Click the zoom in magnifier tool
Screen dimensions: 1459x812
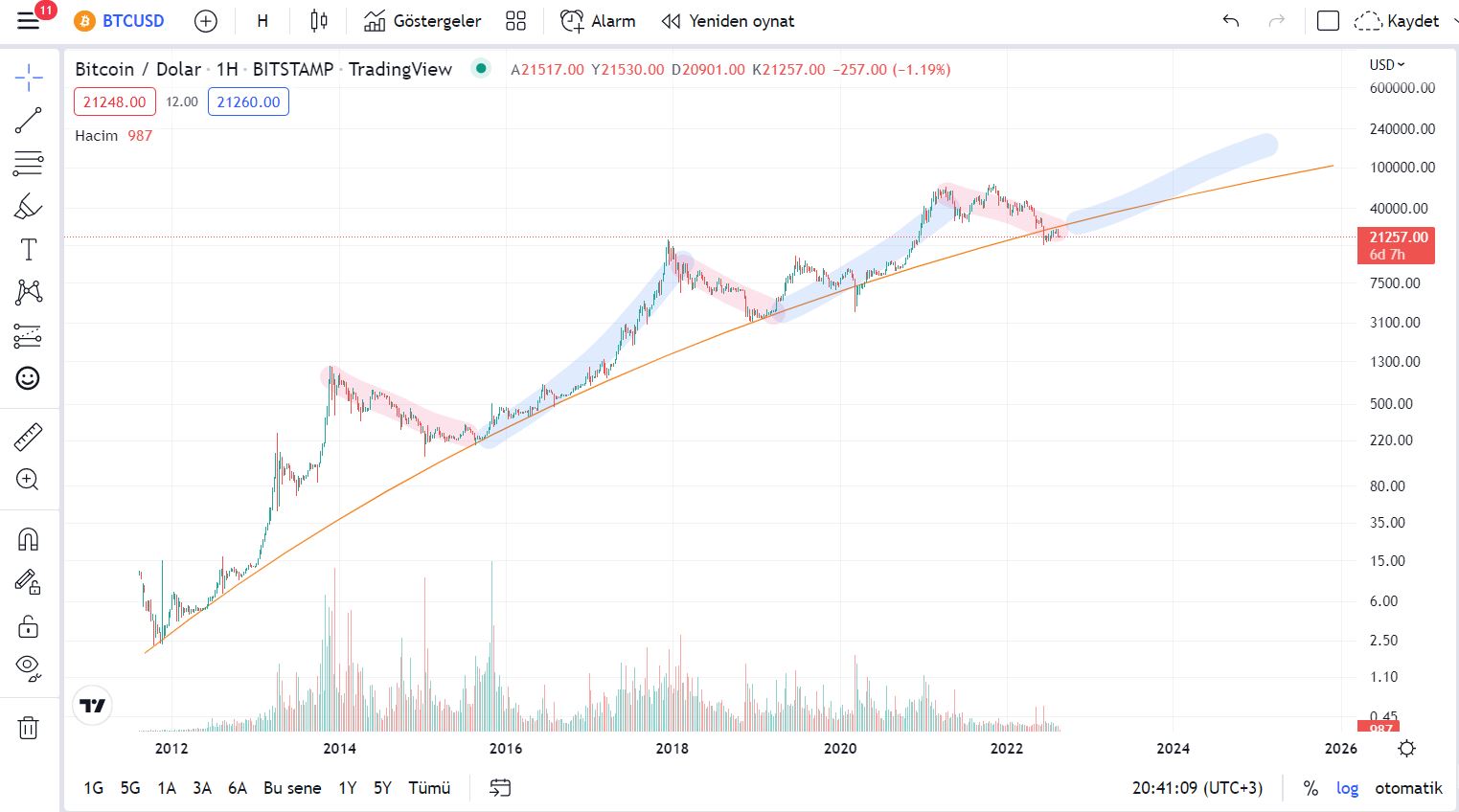28,480
